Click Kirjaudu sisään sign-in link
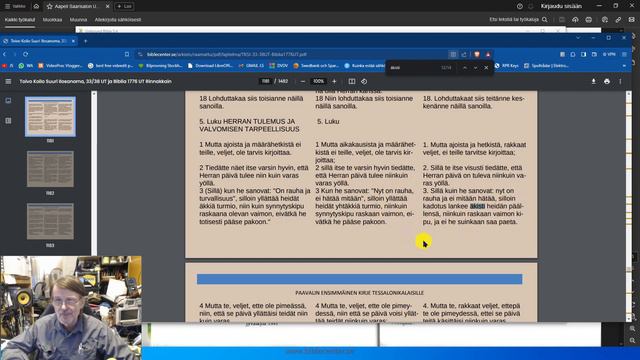 pyautogui.click(x=561, y=6)
